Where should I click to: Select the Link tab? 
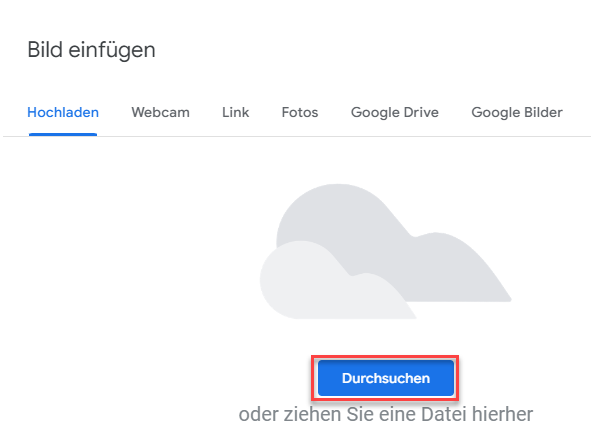236,112
